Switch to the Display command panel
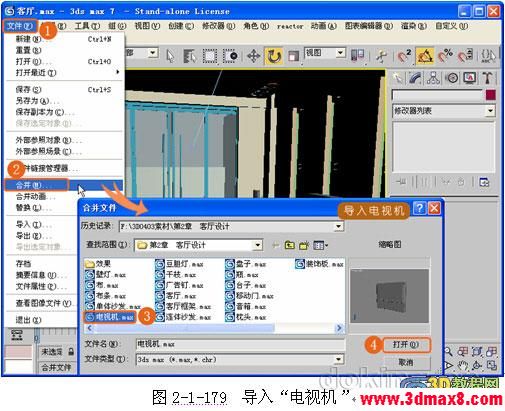This screenshot has height=411, width=505. click(470, 78)
